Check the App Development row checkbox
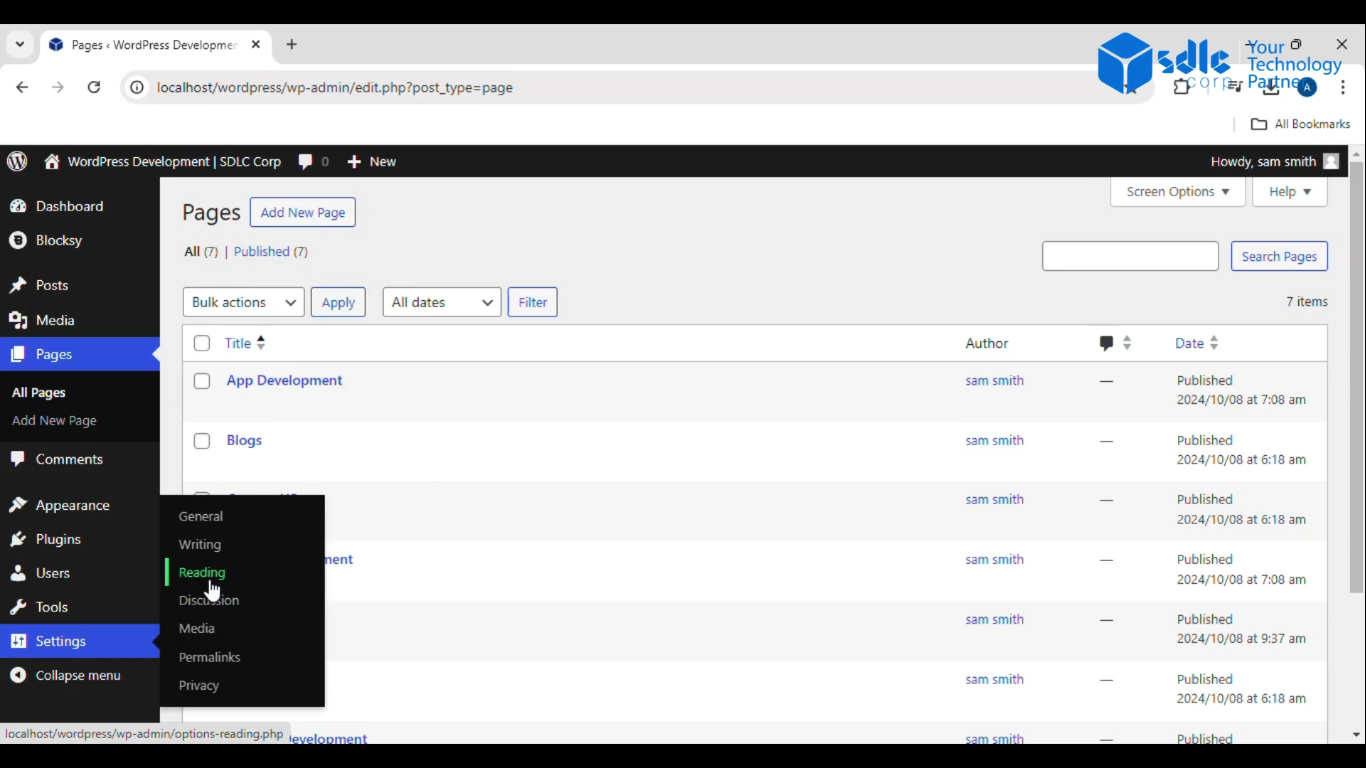The height and width of the screenshot is (768, 1366). point(202,381)
